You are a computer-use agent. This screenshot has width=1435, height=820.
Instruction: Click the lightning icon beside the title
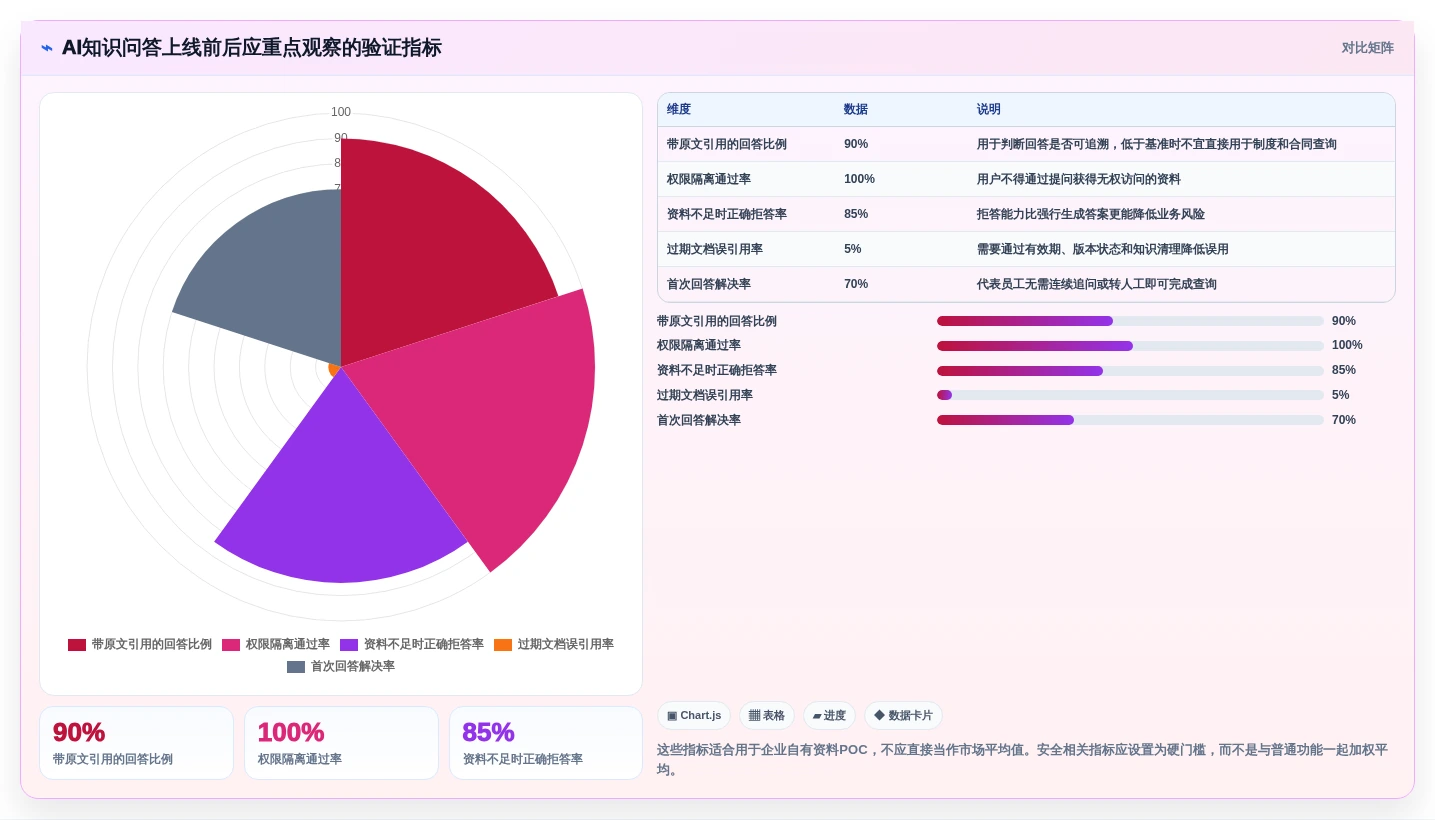tap(47, 48)
